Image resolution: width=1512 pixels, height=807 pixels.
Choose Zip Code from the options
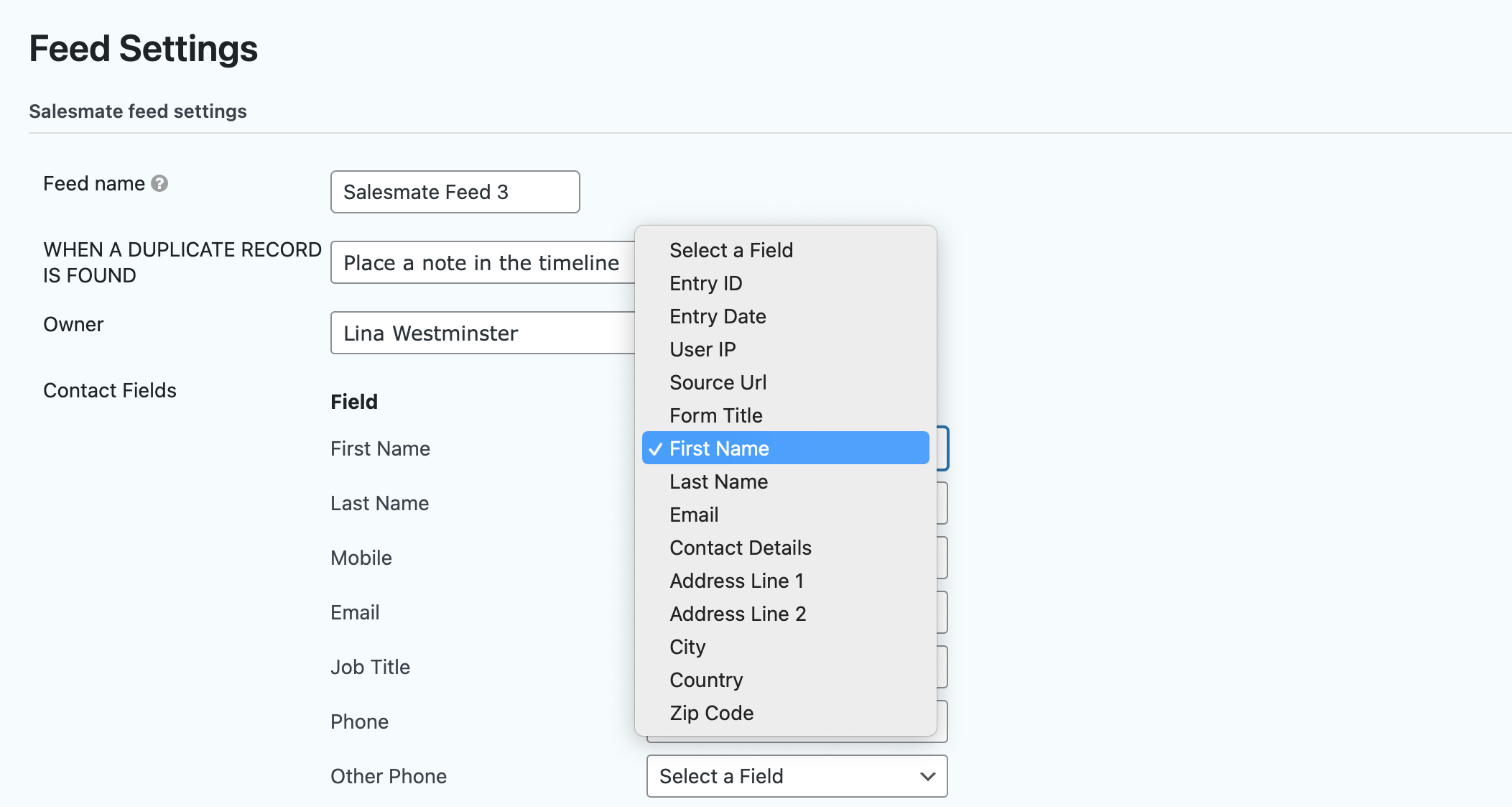(785, 713)
